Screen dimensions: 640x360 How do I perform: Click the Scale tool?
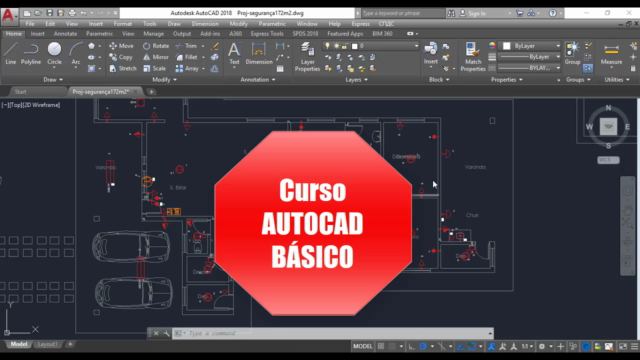(x=154, y=69)
